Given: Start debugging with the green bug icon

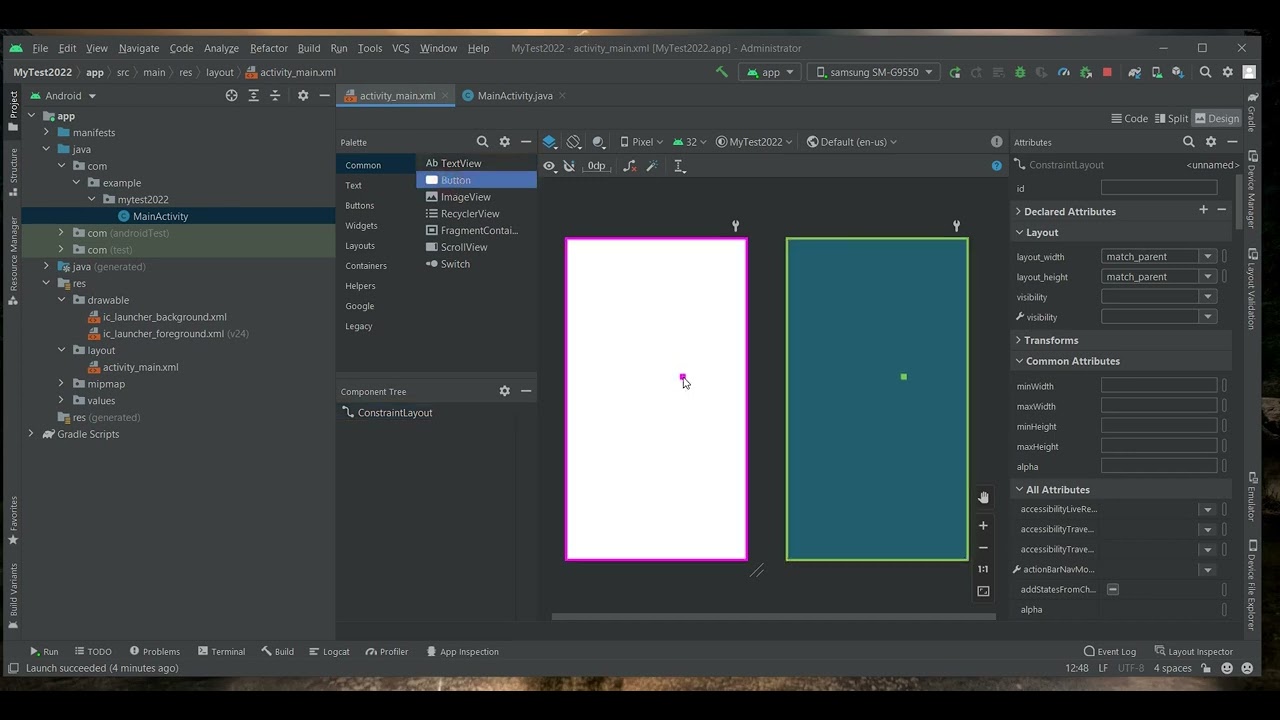Looking at the screenshot, I should coord(1020,72).
